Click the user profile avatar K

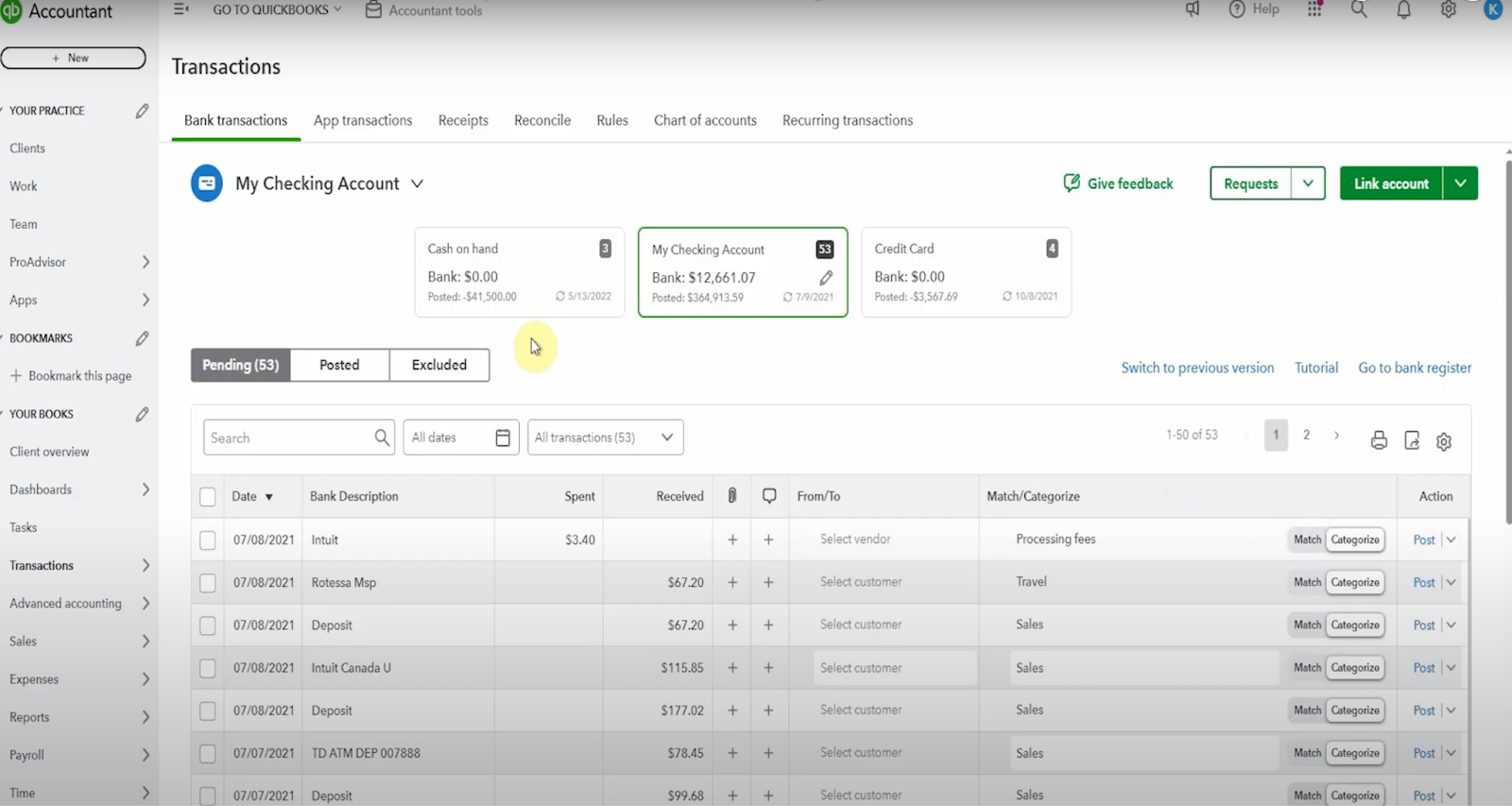pos(1493,9)
